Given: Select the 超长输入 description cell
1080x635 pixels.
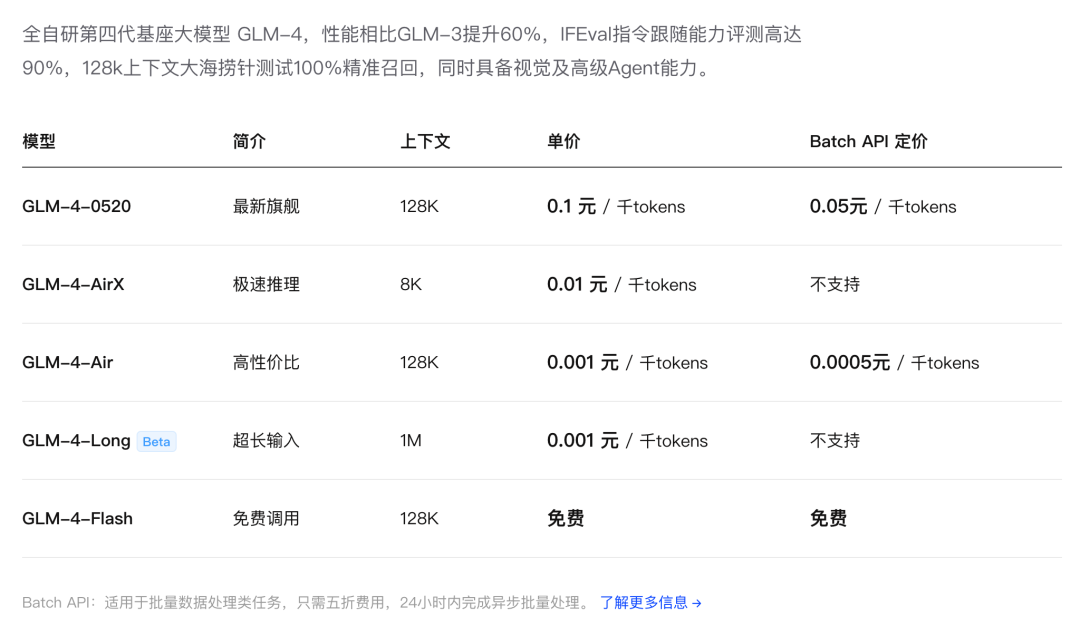Looking at the screenshot, I should [266, 441].
